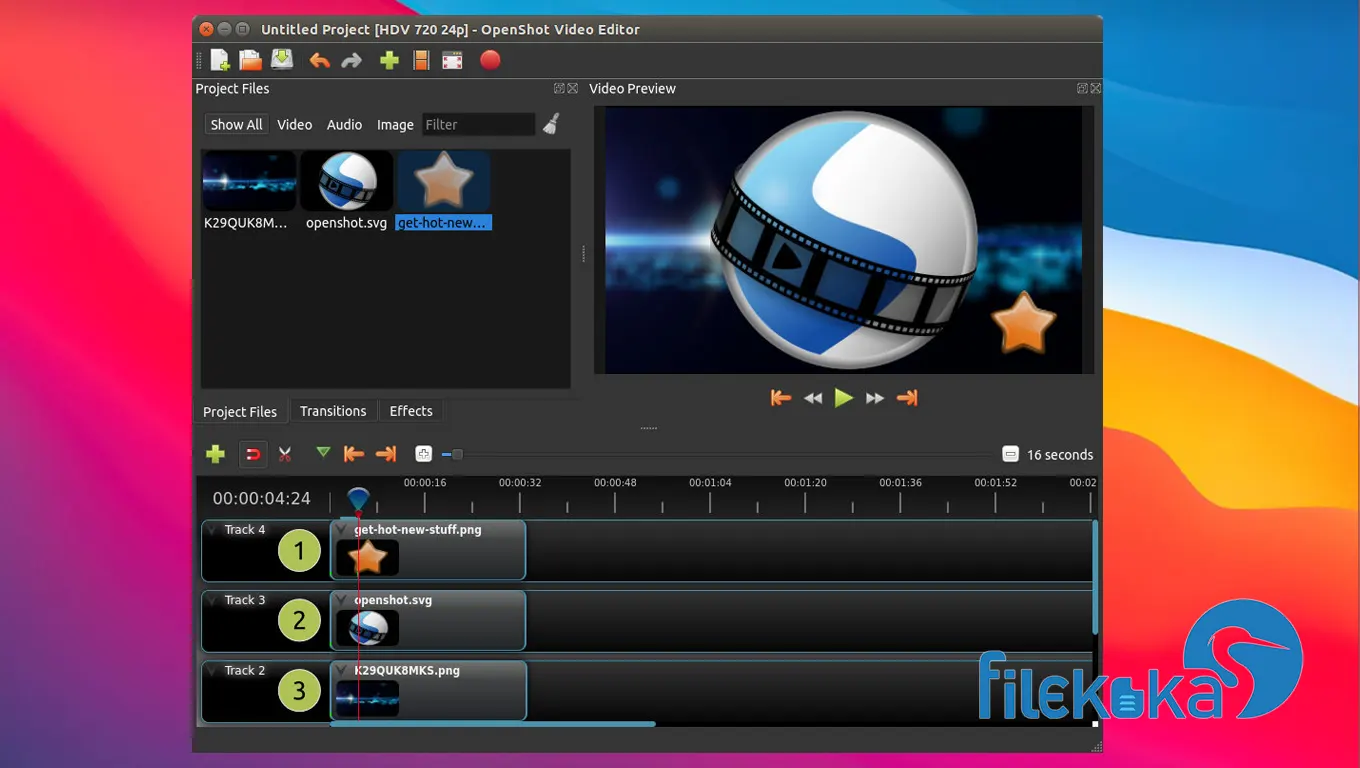Open the Track 3 dropdown arrow
The width and height of the screenshot is (1360, 768).
(x=213, y=600)
